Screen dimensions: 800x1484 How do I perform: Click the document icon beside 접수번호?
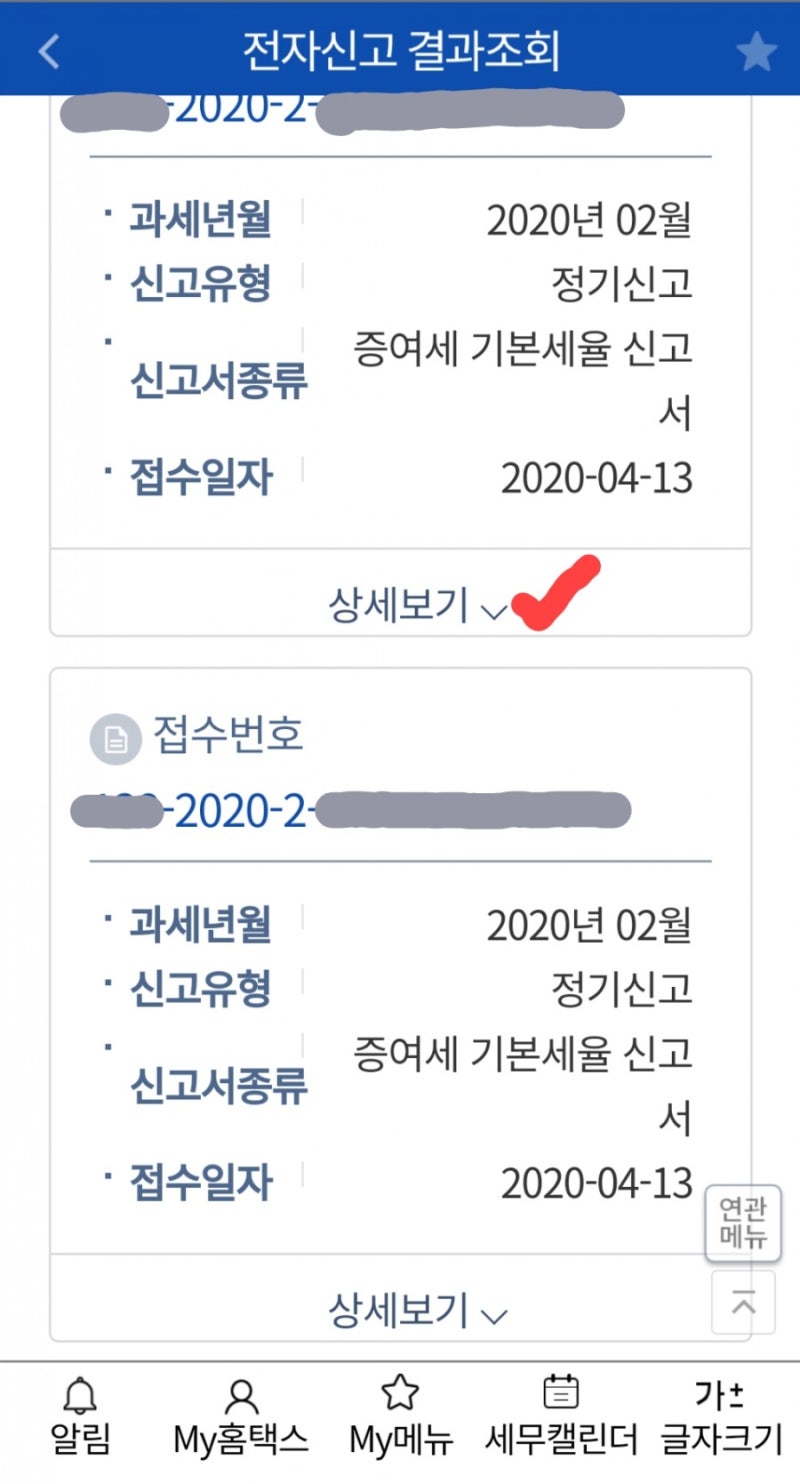click(116, 738)
